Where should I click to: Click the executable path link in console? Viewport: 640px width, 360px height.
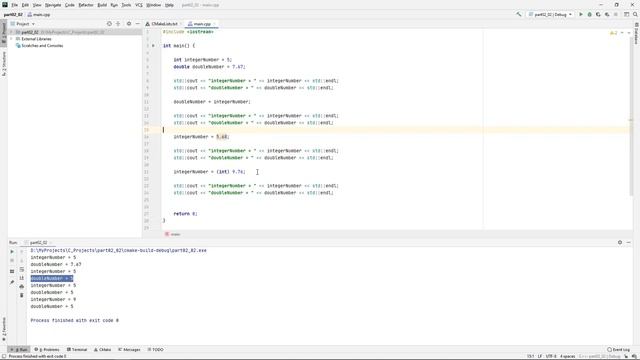[x=118, y=250]
